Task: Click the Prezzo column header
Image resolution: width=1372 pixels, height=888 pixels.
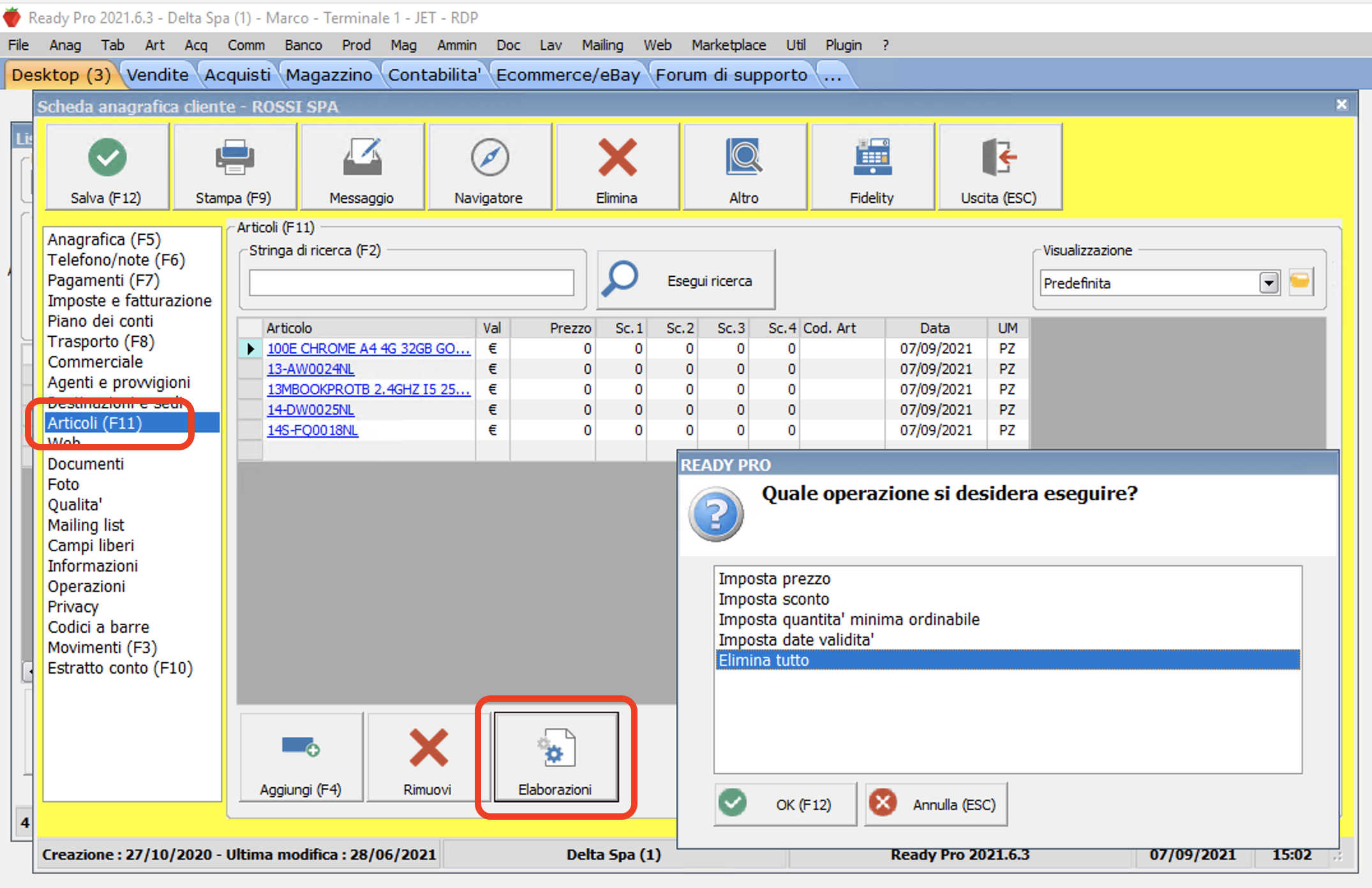Action: point(553,328)
